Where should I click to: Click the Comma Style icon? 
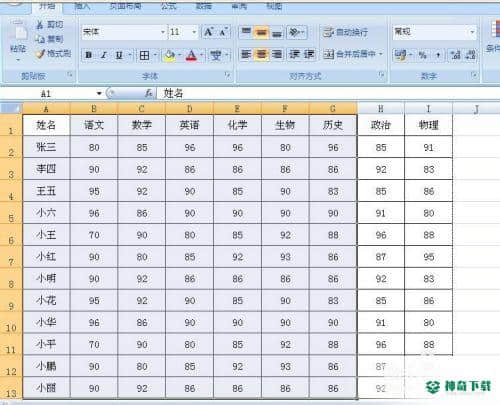click(438, 55)
